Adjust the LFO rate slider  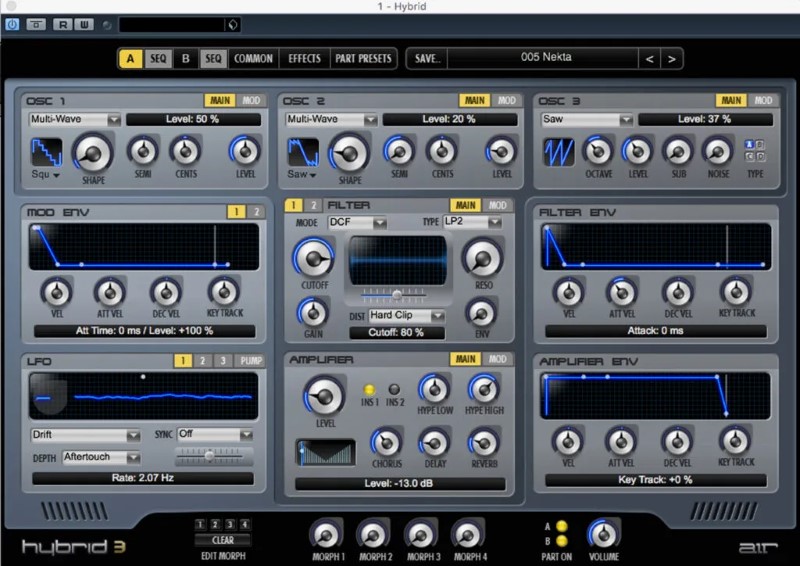[x=209, y=455]
